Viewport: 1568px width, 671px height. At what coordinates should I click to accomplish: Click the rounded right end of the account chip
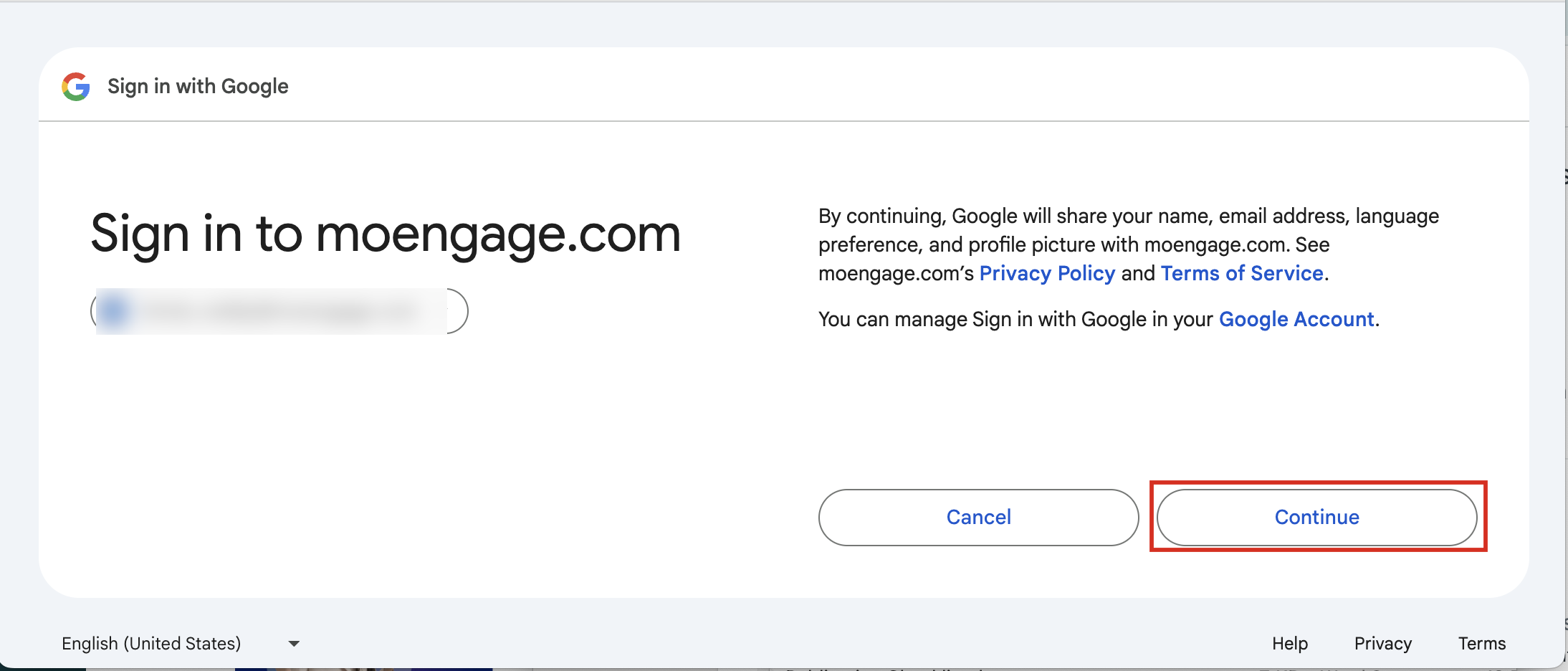point(458,311)
